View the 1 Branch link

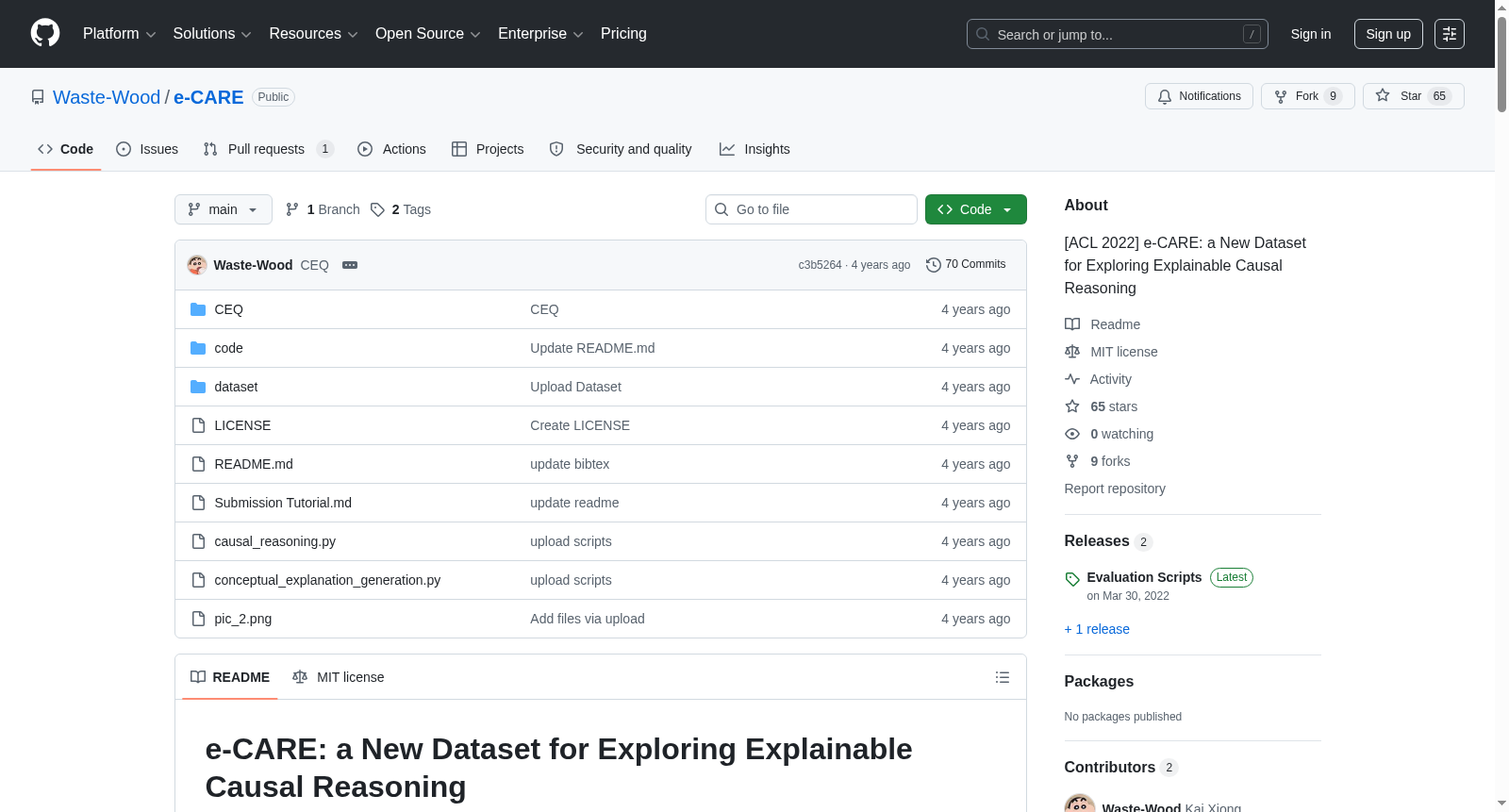[x=323, y=209]
